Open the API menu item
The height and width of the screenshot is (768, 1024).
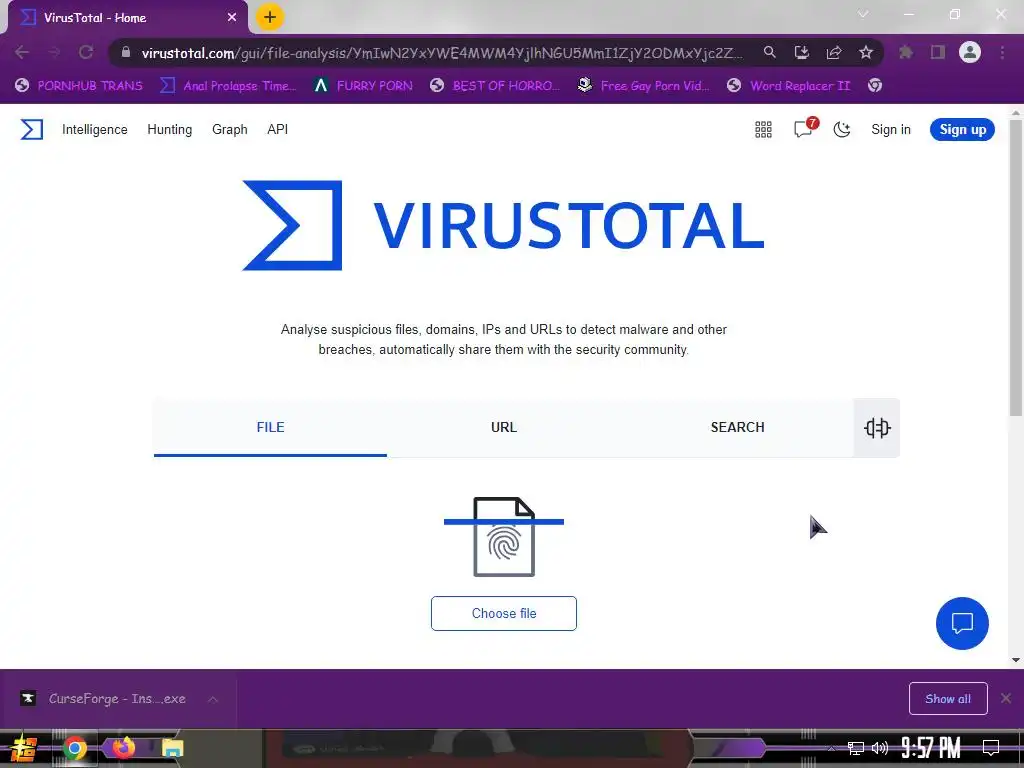tap(278, 129)
